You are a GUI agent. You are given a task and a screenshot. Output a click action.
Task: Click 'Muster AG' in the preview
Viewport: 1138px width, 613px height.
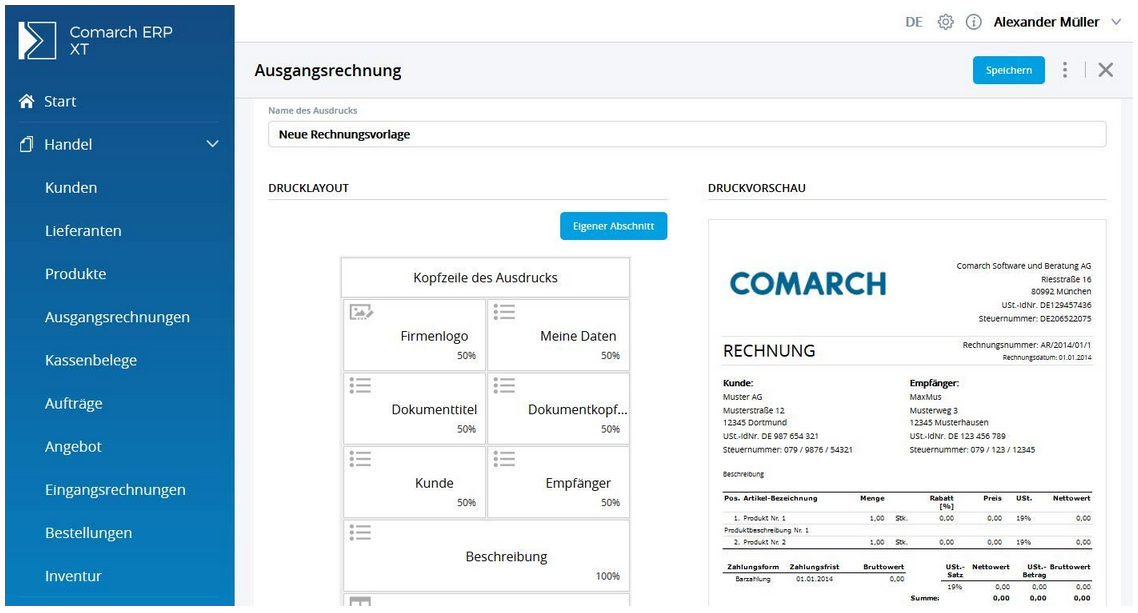tap(742, 397)
